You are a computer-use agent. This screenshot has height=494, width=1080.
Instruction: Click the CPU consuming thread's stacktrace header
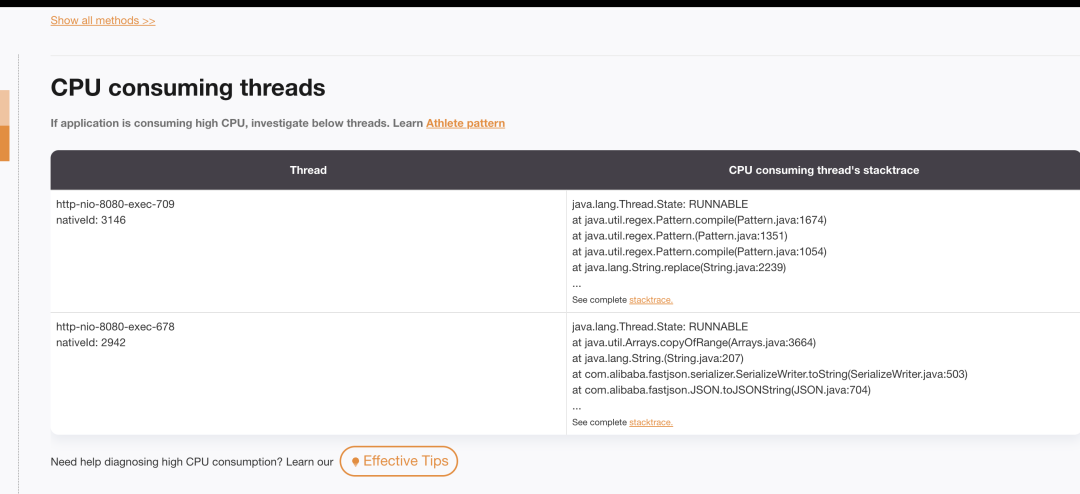[x=823, y=170]
